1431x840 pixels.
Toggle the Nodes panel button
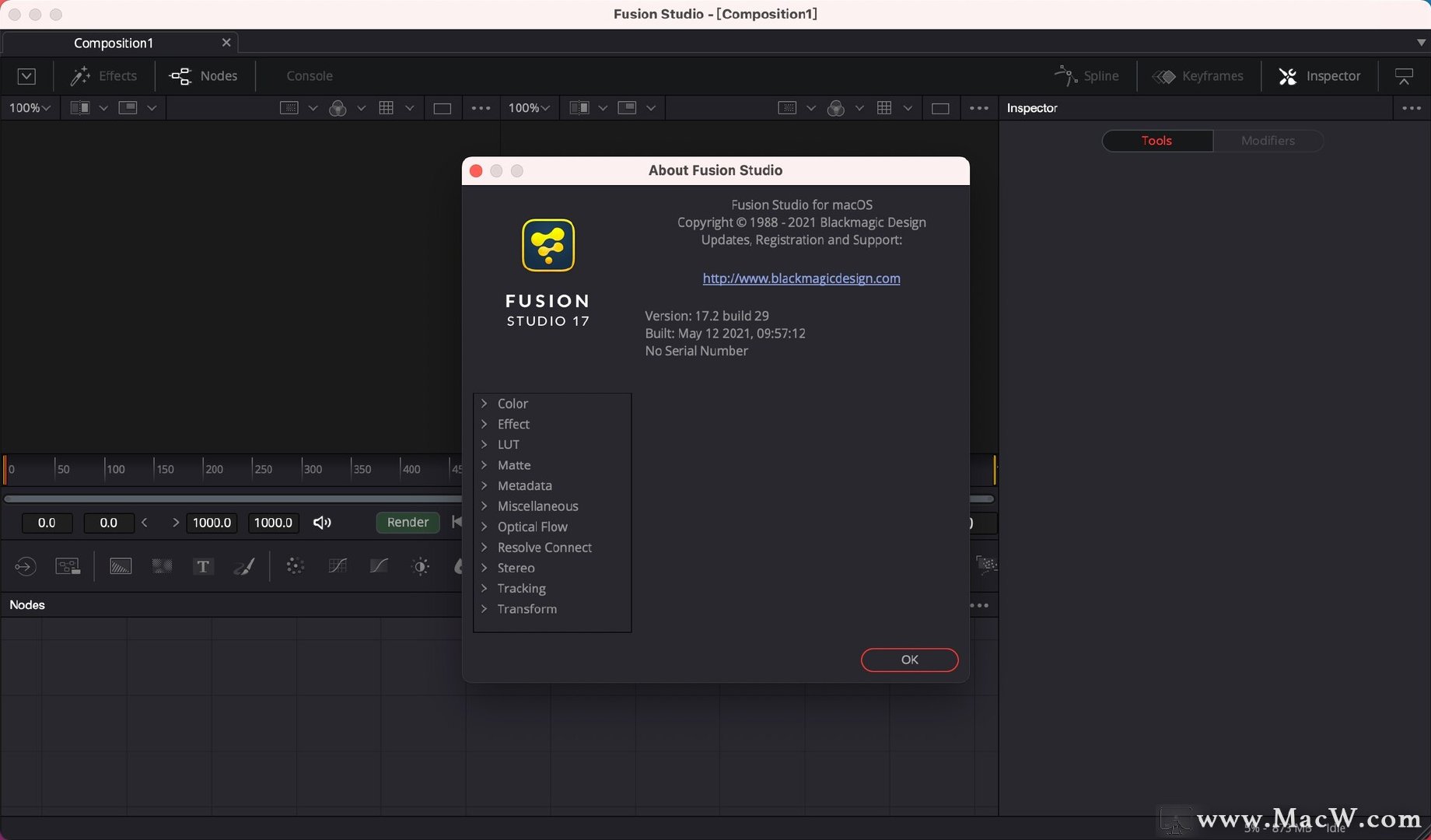point(203,76)
